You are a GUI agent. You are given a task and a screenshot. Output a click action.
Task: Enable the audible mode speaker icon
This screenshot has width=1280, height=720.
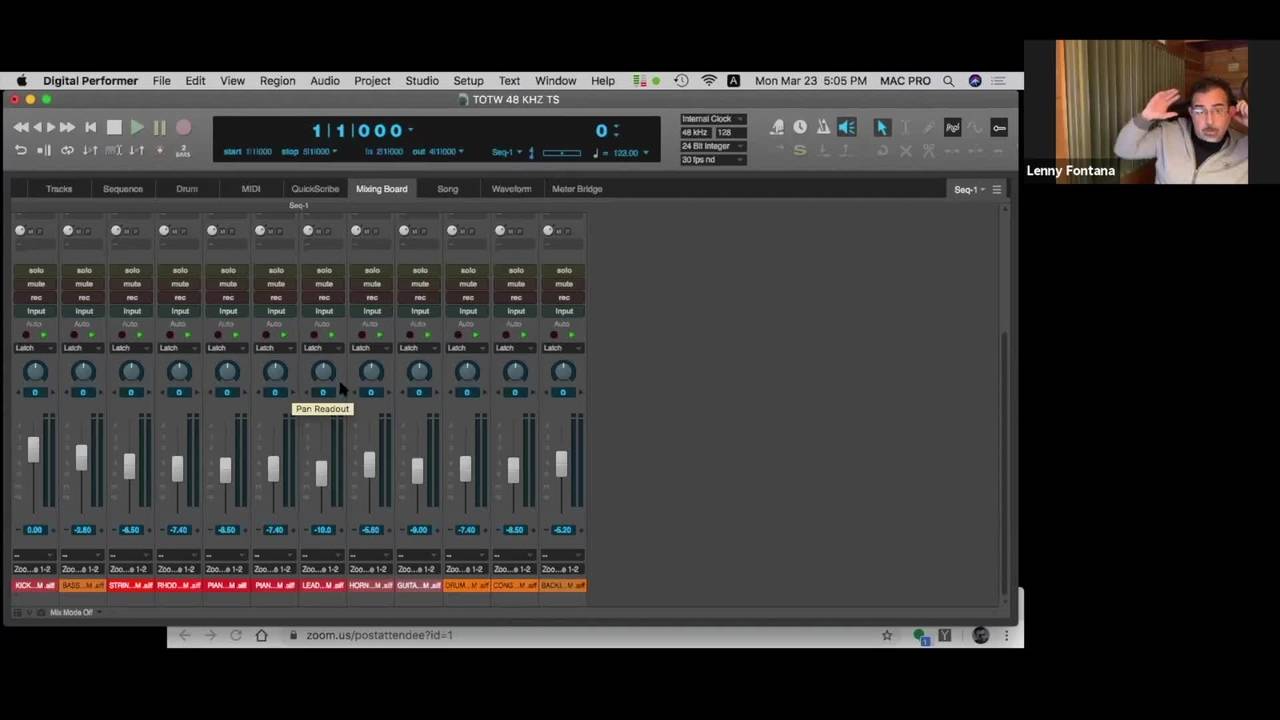[x=846, y=127]
